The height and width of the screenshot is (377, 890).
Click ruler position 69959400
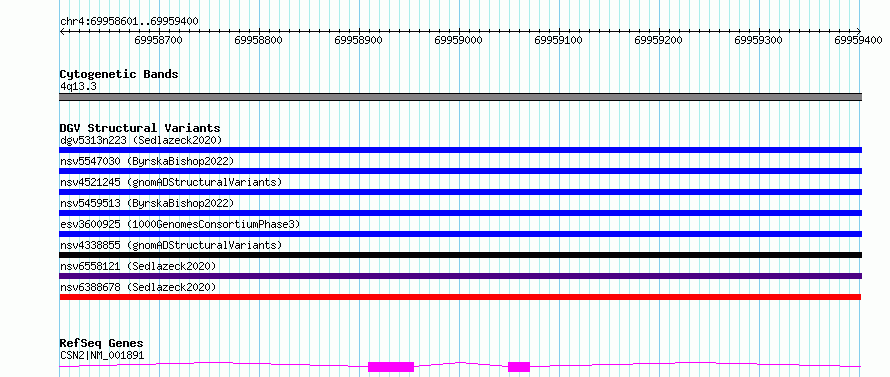point(859,40)
